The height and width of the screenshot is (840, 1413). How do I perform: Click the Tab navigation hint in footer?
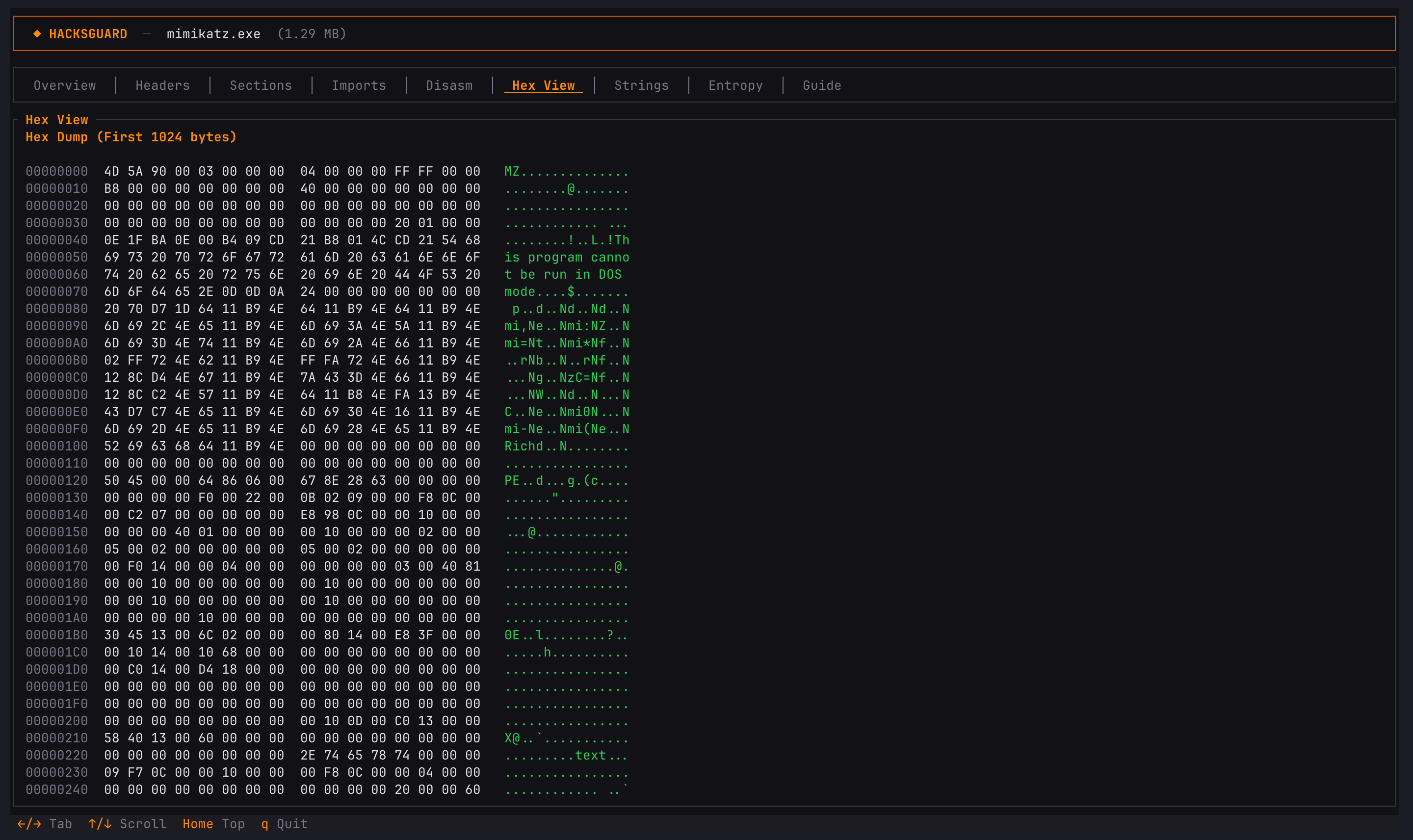point(45,824)
